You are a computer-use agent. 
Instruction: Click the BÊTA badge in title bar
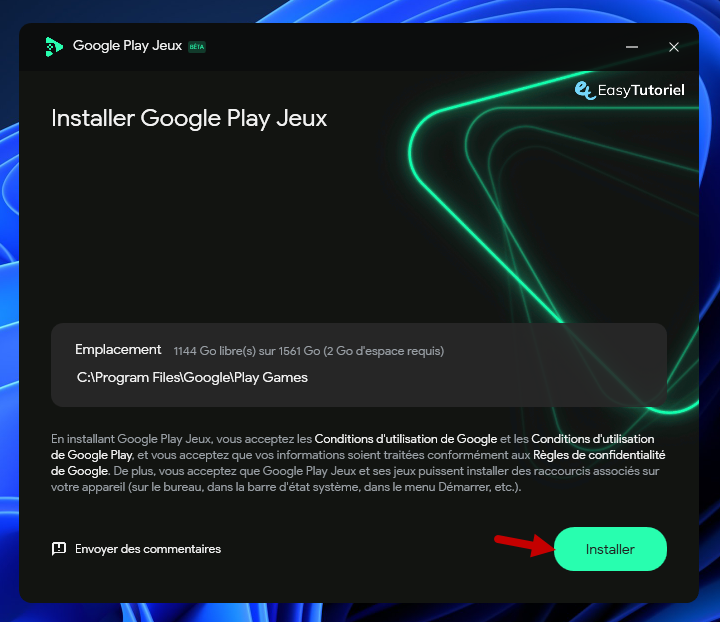point(197,47)
